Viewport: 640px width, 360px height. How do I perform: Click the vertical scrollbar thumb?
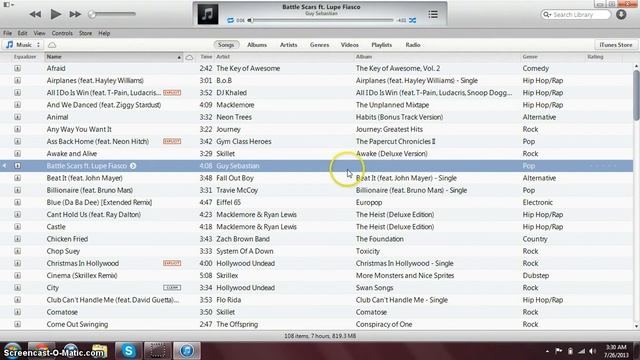(x=636, y=95)
